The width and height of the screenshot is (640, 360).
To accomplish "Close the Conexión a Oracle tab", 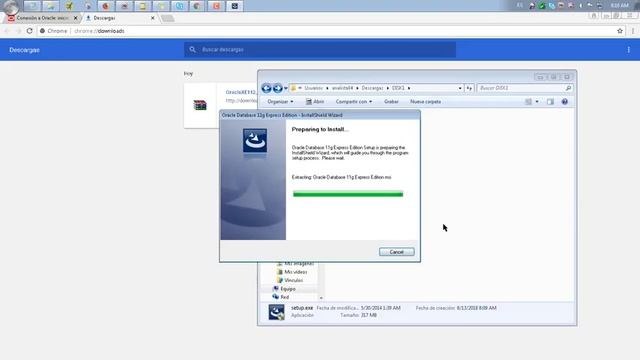I will [76, 18].
